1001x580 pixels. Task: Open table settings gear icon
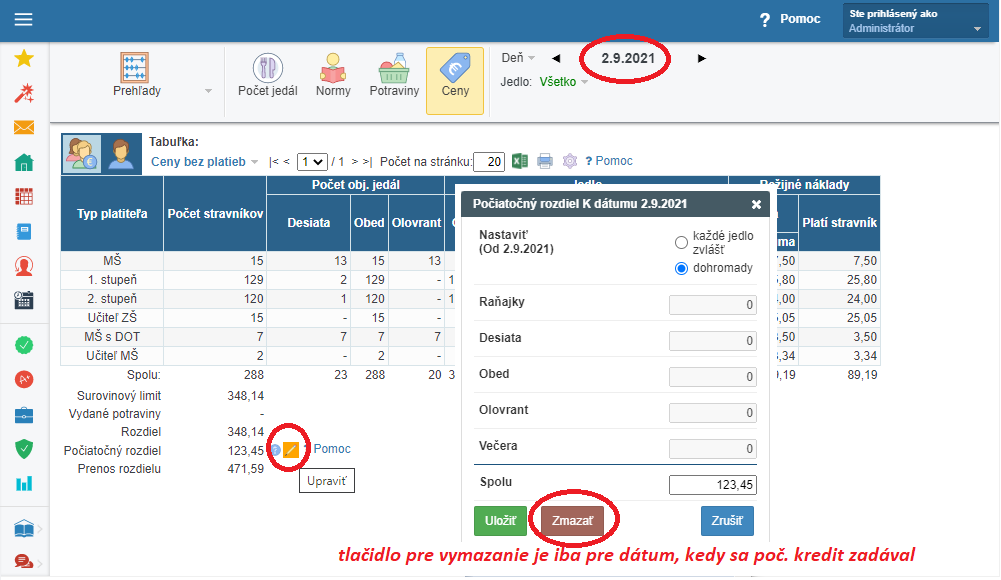[570, 161]
